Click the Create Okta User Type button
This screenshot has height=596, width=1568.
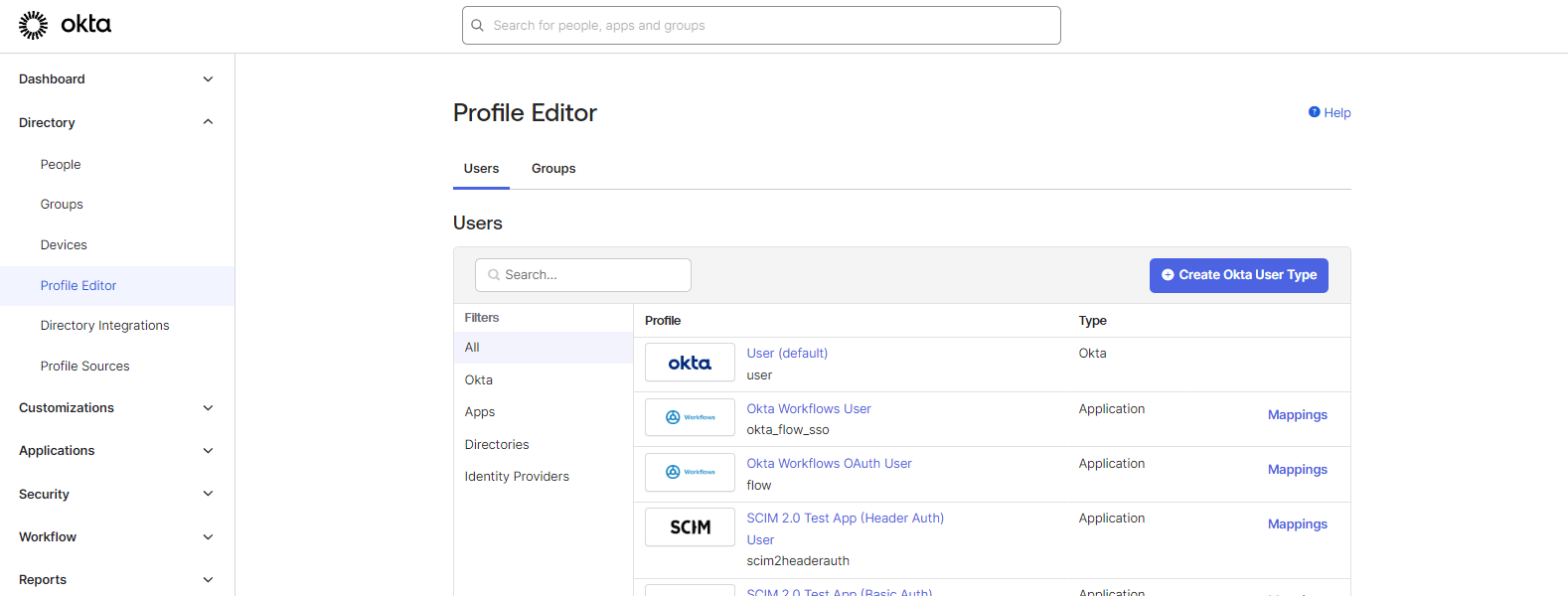point(1239,275)
